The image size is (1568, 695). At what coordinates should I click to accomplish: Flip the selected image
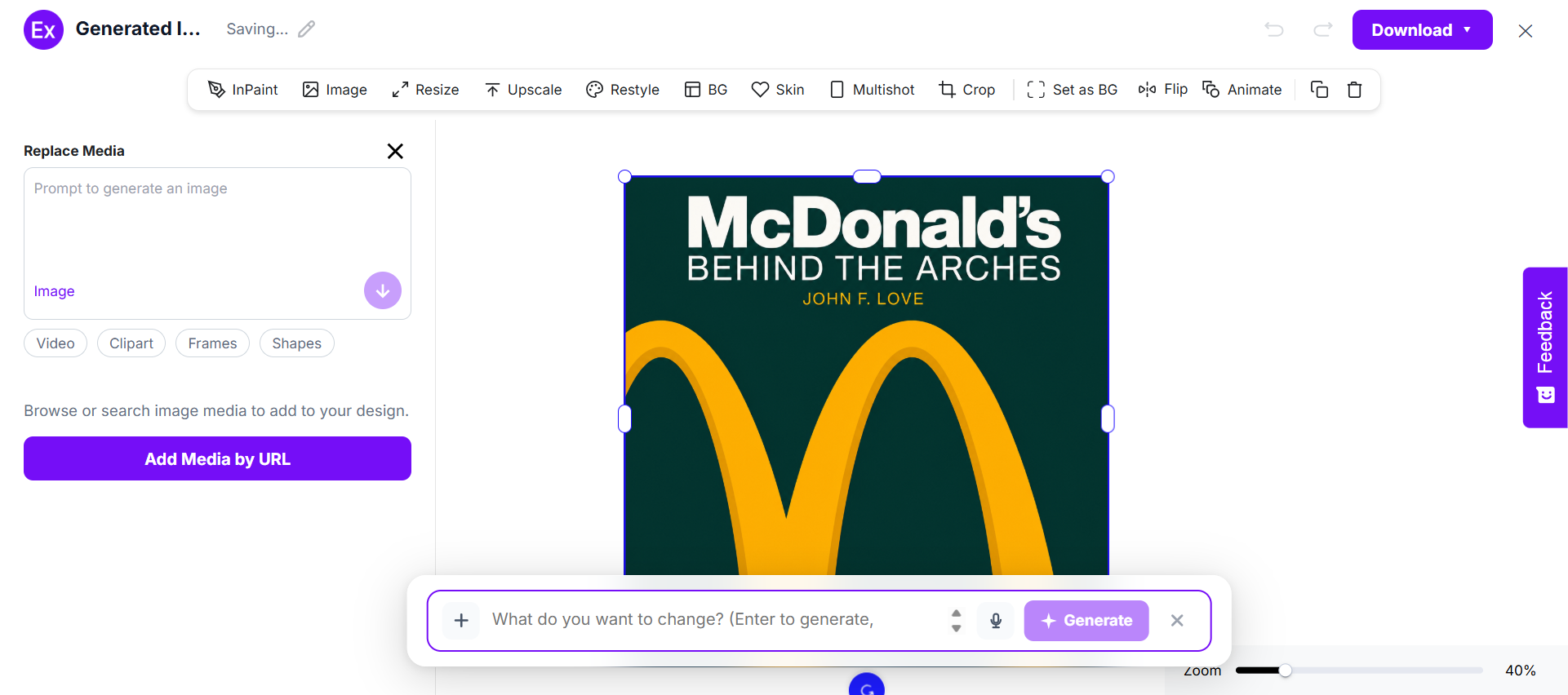tap(1163, 90)
